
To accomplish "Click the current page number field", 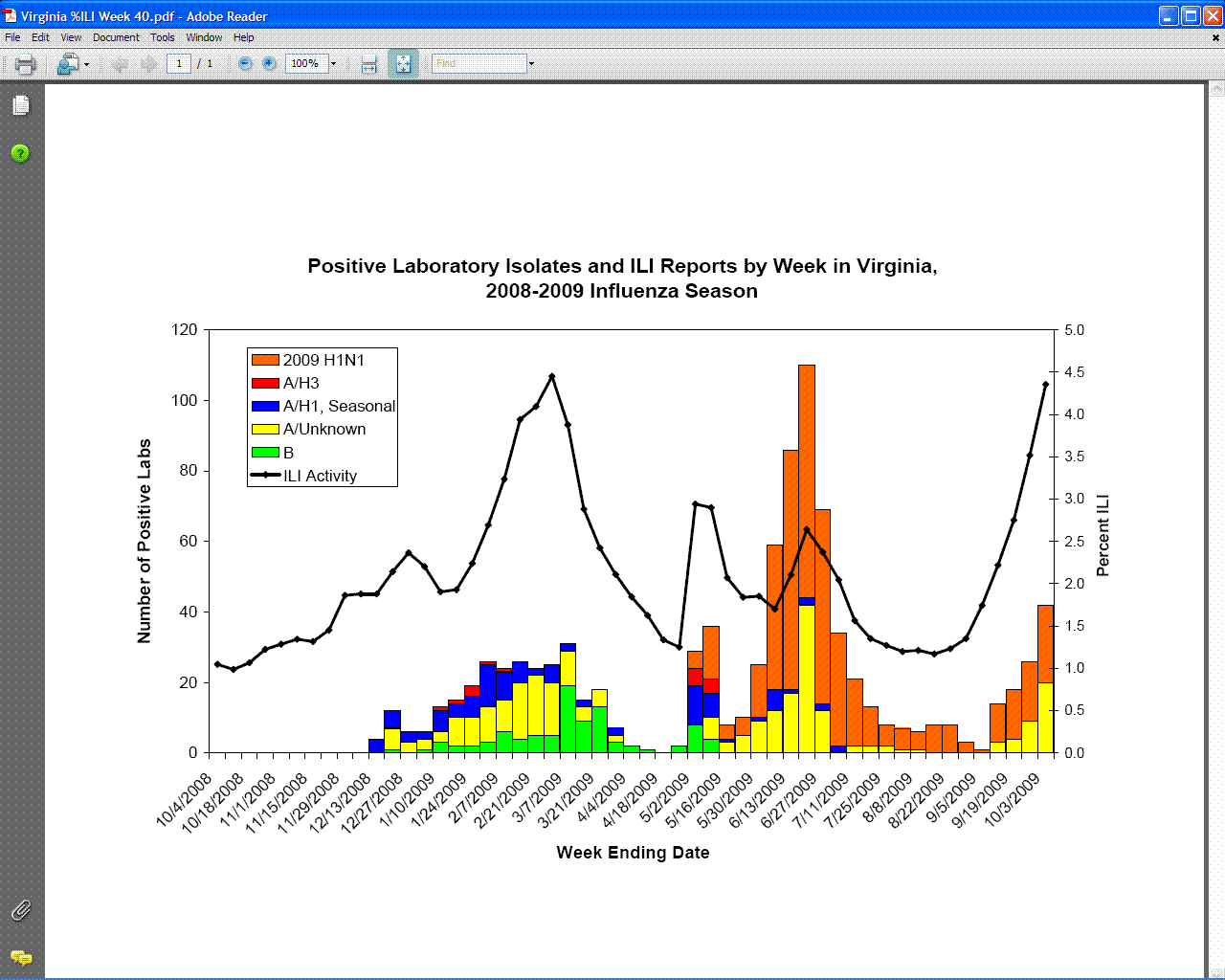I will 179,64.
